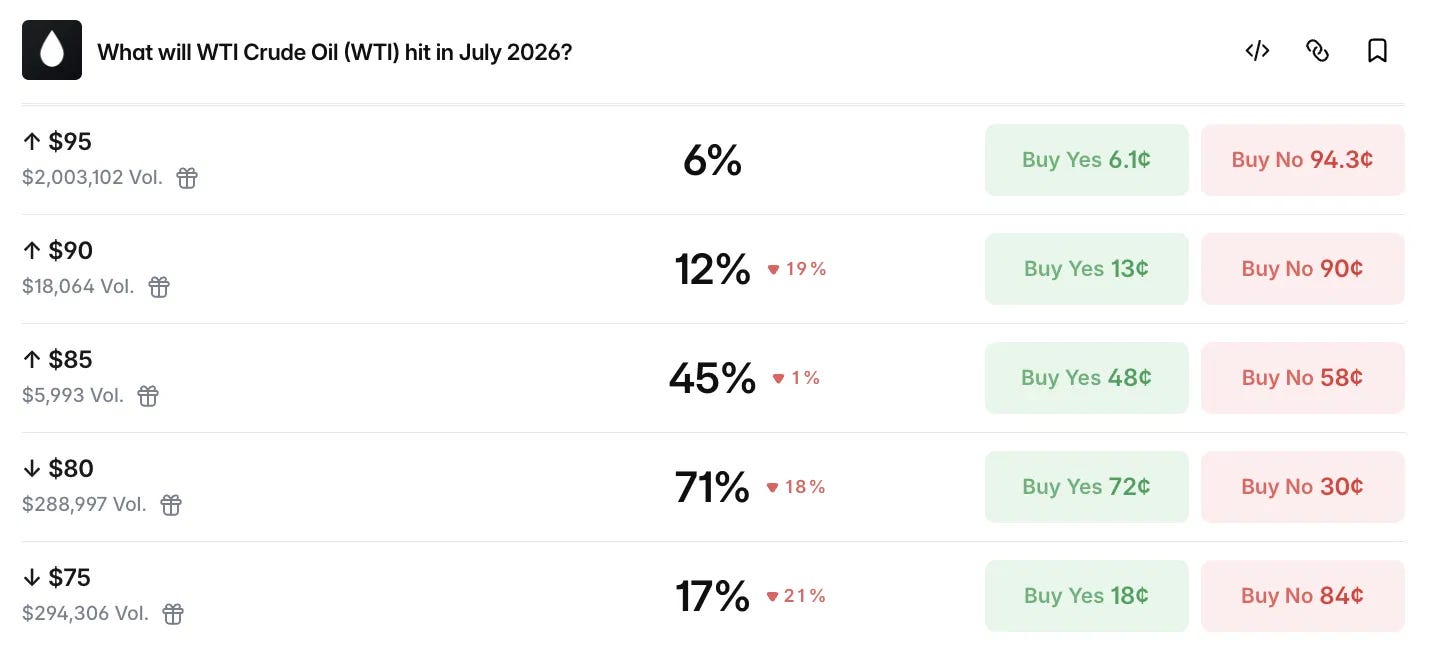Viewport: 1432px width, 648px height.
Task: Click the gift icon by $288,997 Vol.
Action: 171,505
